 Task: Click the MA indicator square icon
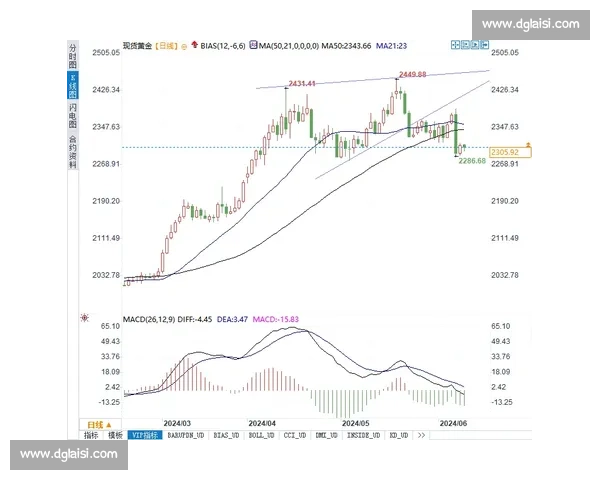[x=254, y=45]
